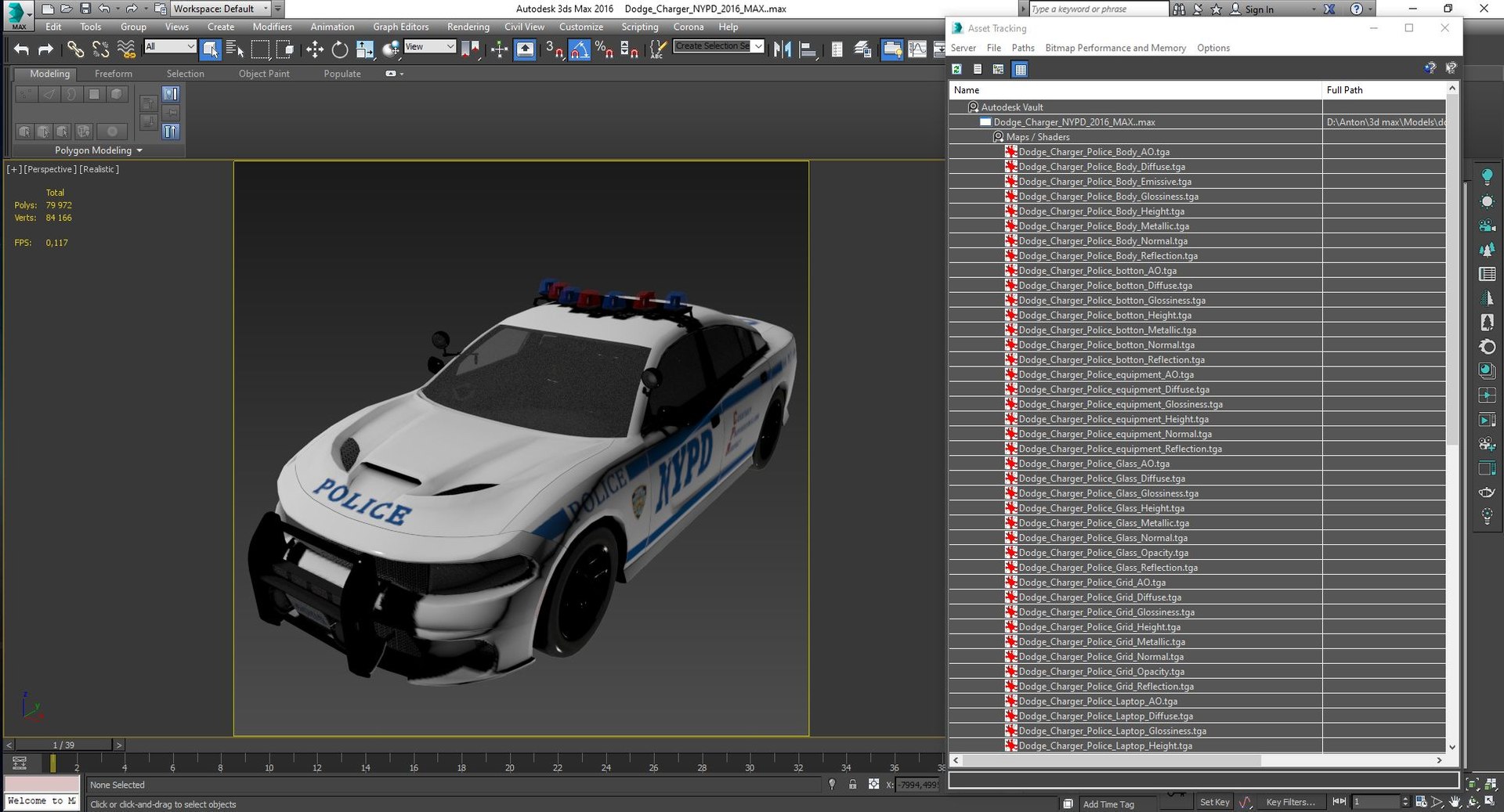Choose the Select and Uniform Scale tool
Viewport: 1504px width, 812px height.
[365, 49]
